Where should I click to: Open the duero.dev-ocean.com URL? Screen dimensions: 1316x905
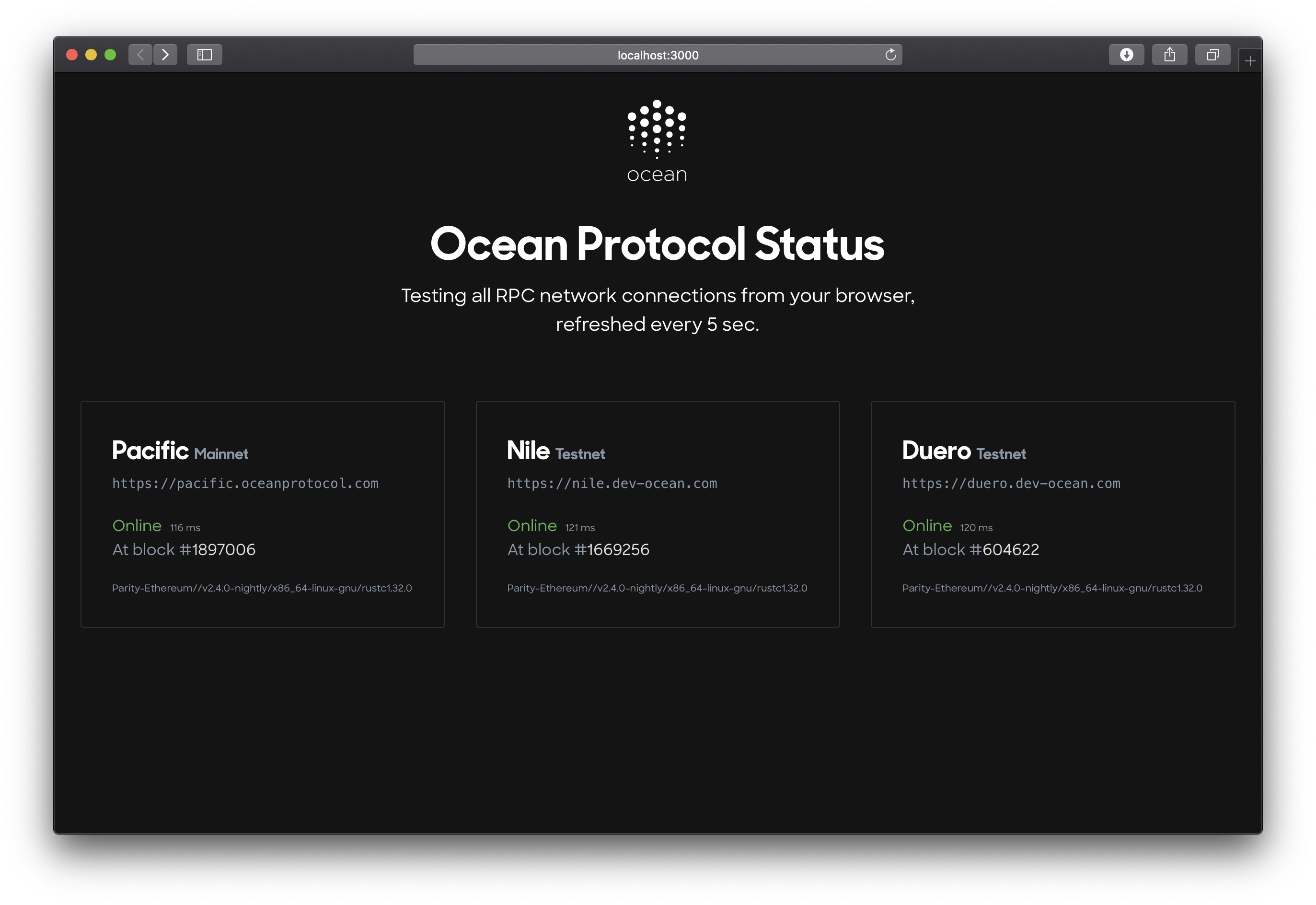1011,483
